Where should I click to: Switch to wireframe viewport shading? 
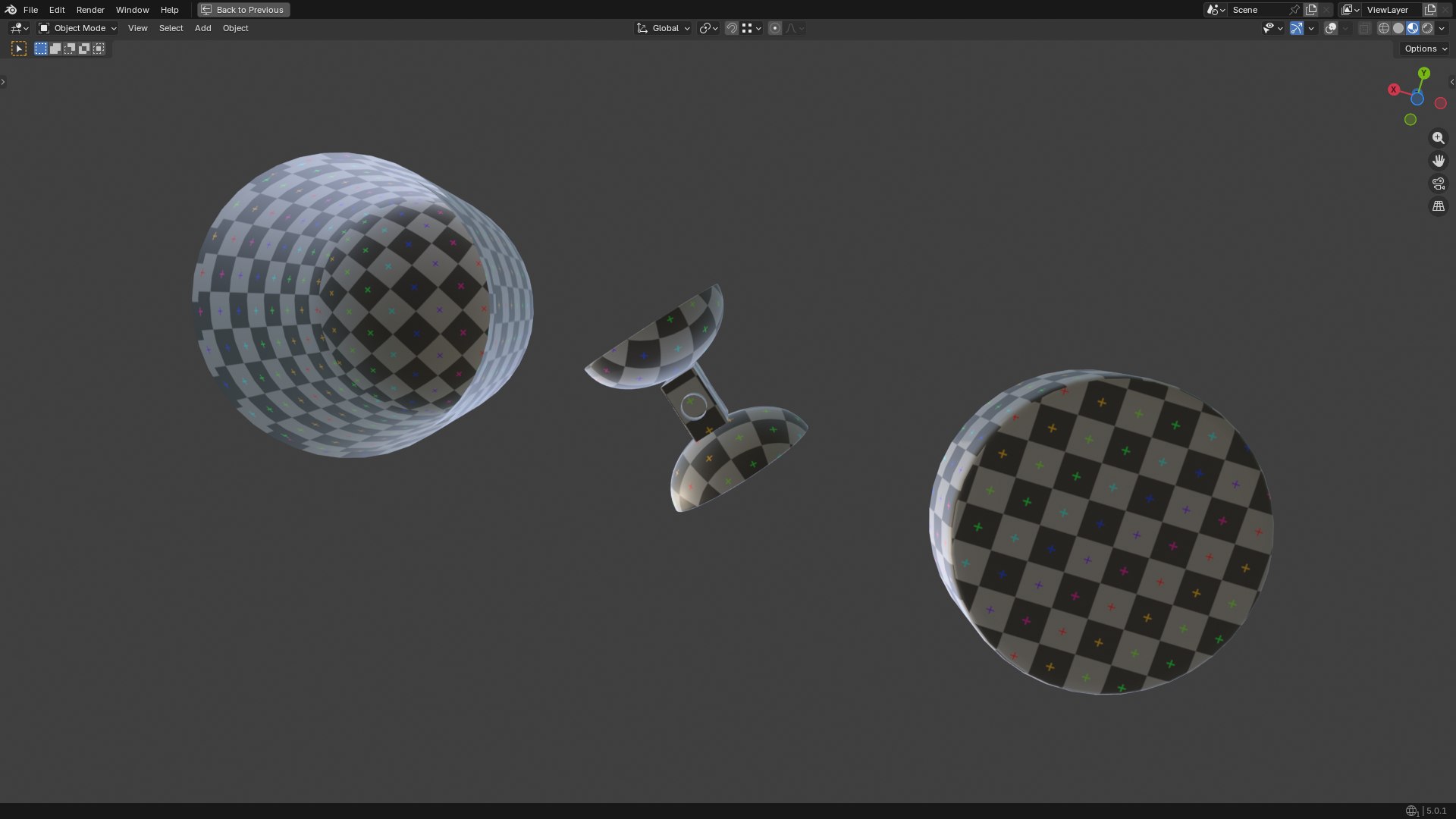pos(1384,28)
